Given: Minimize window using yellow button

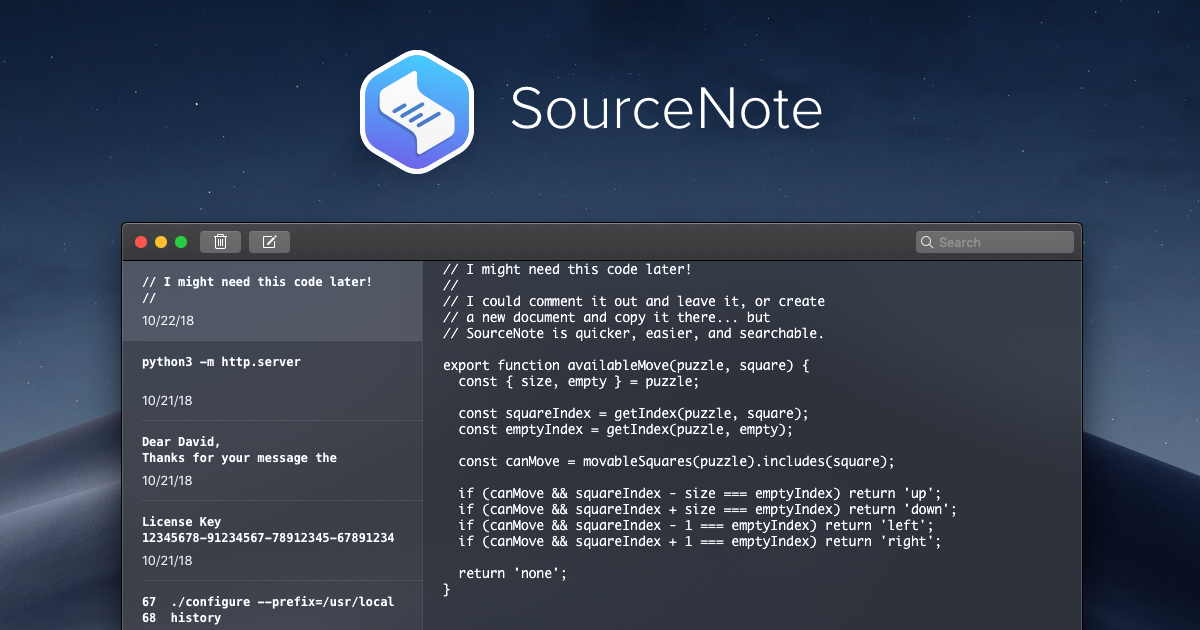Looking at the screenshot, I should 161,242.
